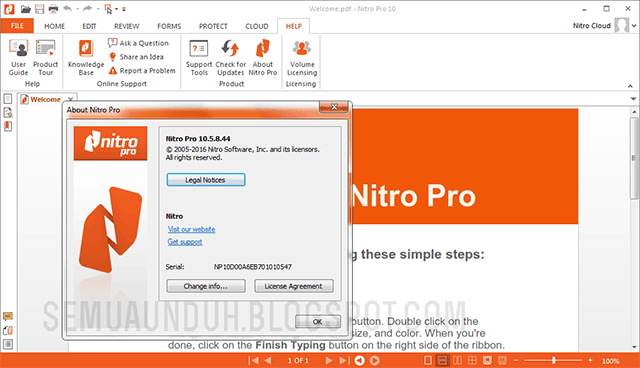
Task: Open Volume Licensing
Action: [x=302, y=57]
